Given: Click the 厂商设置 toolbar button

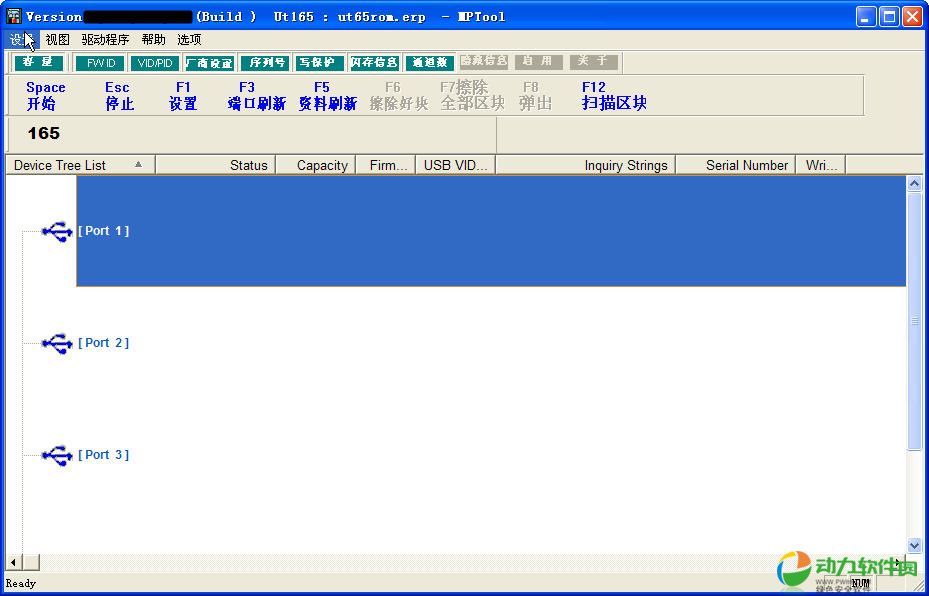Looking at the screenshot, I should point(210,62).
